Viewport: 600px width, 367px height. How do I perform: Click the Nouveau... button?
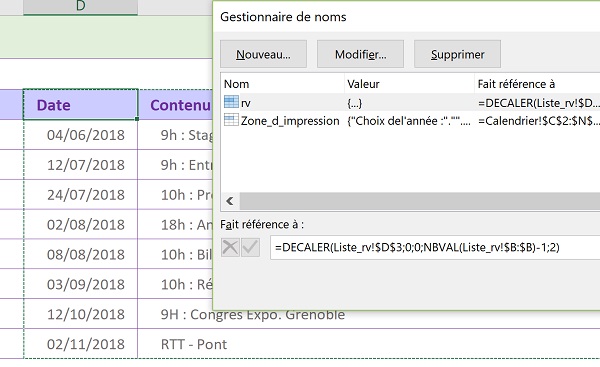(x=263, y=54)
